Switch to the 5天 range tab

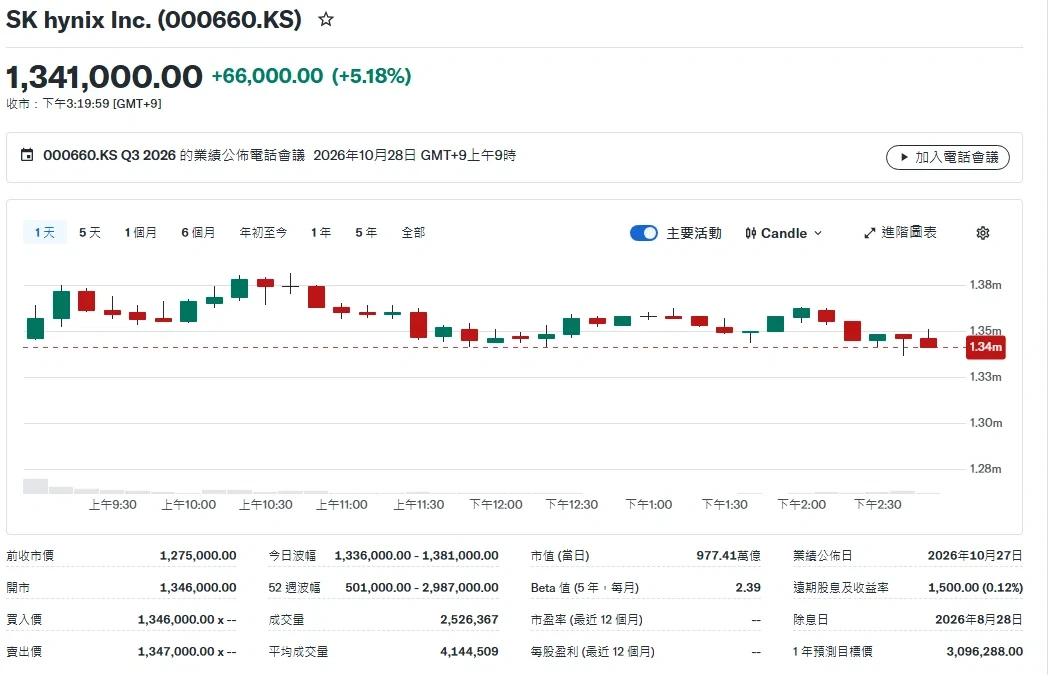[90, 233]
